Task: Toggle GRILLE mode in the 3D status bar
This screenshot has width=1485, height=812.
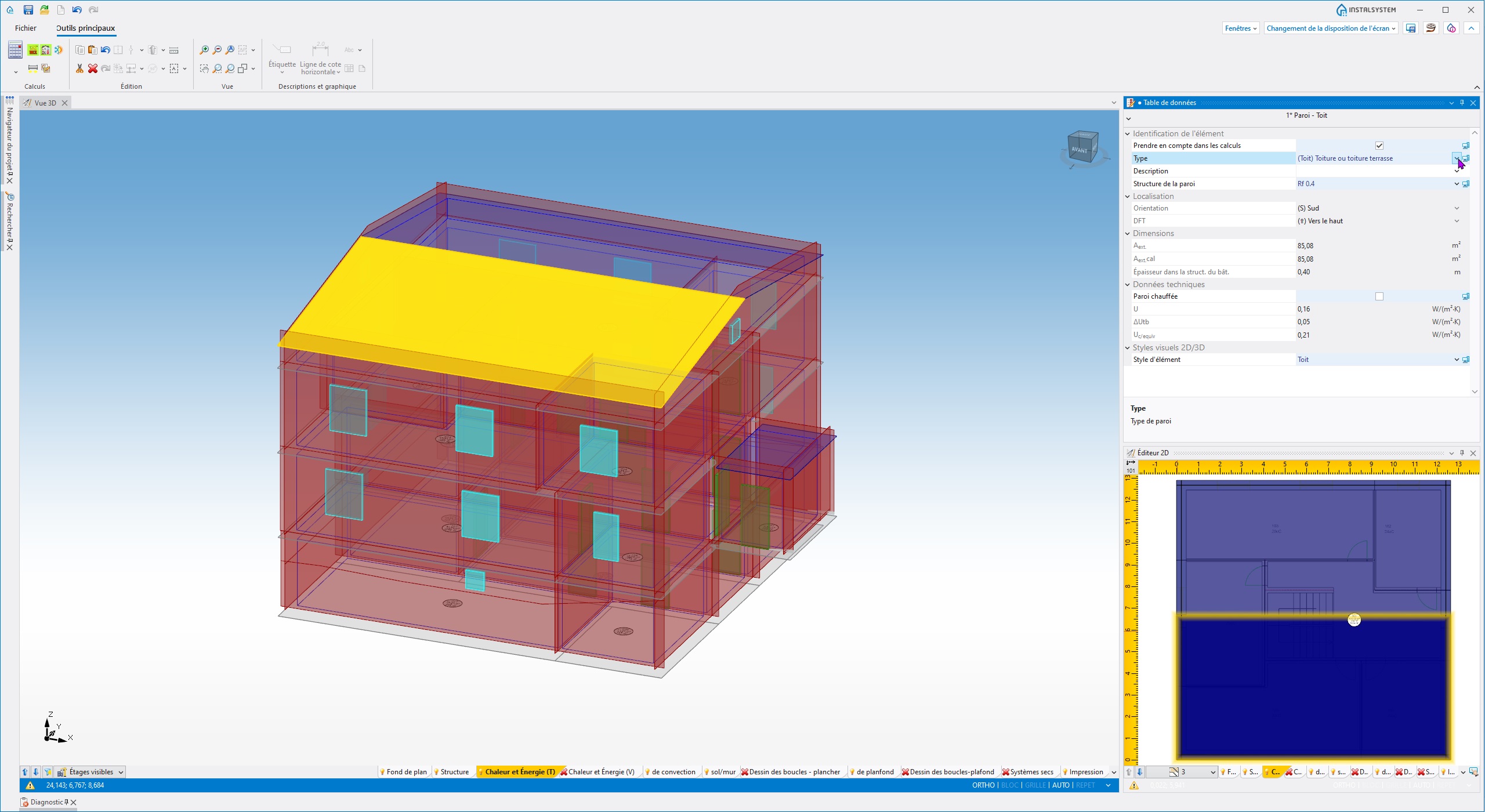Action: click(1035, 785)
